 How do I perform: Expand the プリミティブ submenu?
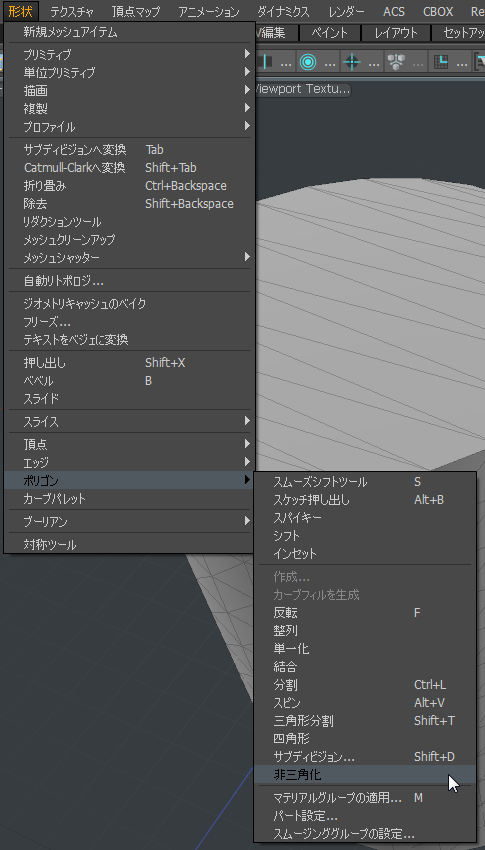(130, 54)
